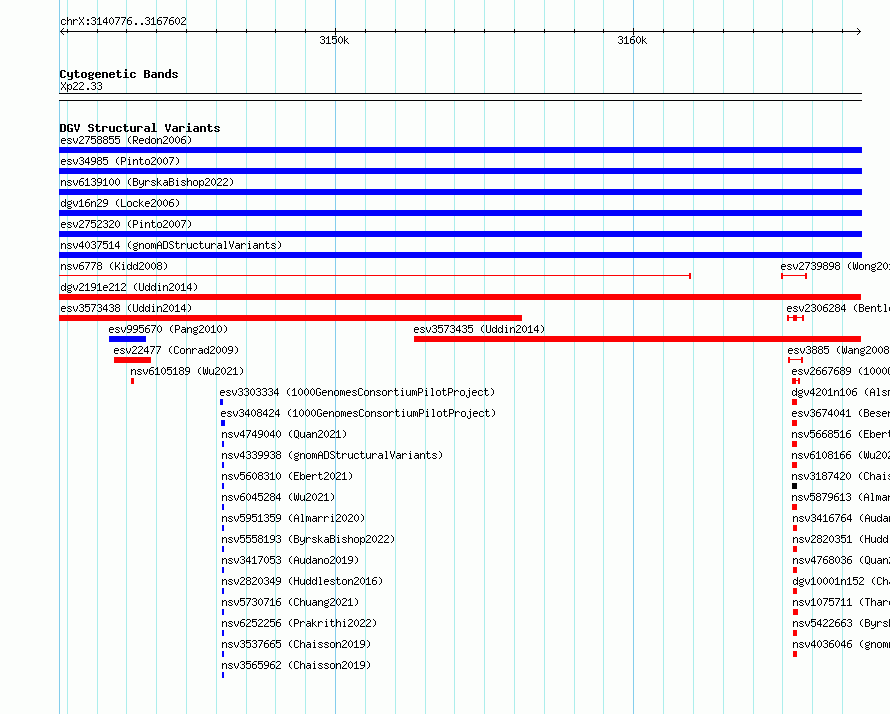Click the esv3573438 (Uddin2014) label

pyautogui.click(x=126, y=308)
